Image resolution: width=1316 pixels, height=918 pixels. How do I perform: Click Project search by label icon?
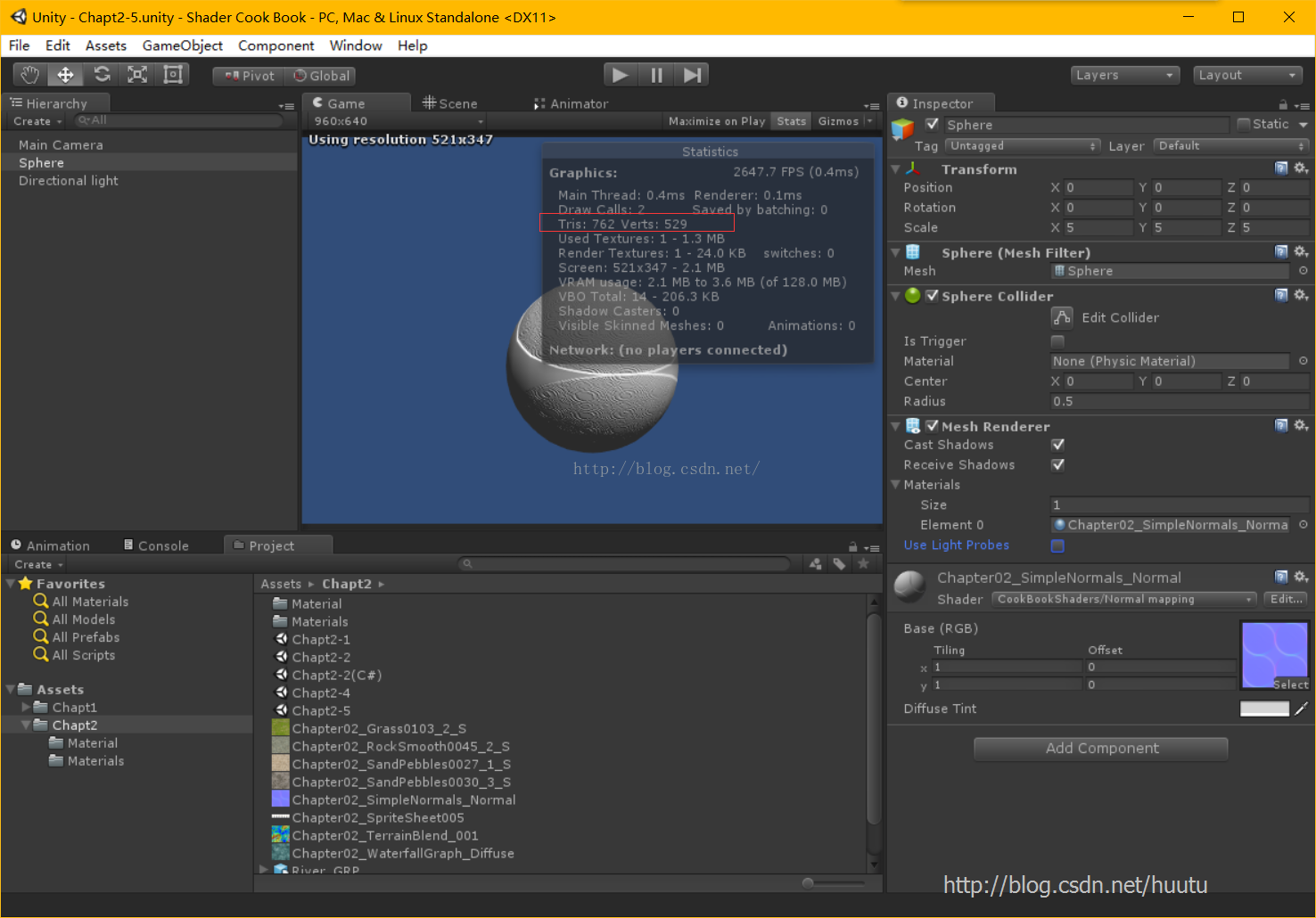(839, 564)
